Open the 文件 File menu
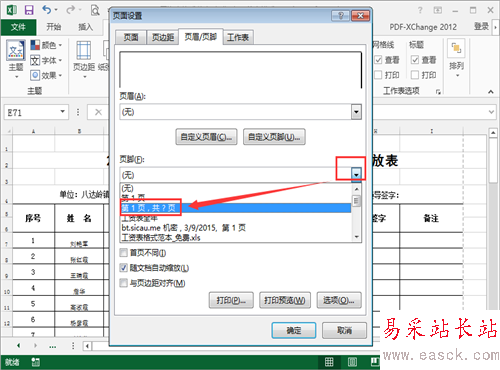 click(x=18, y=27)
